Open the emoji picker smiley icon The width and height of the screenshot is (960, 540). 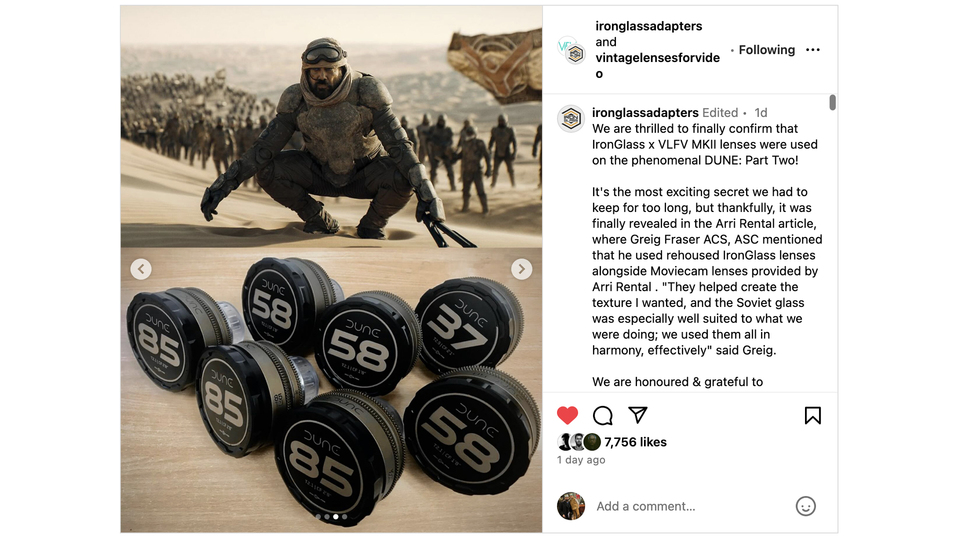point(805,506)
